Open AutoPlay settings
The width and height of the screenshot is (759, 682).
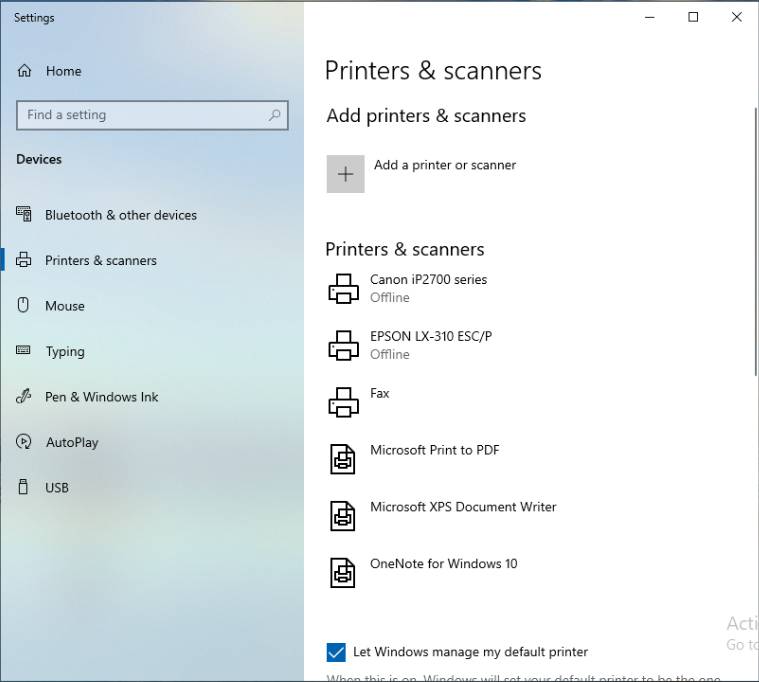pos(72,442)
